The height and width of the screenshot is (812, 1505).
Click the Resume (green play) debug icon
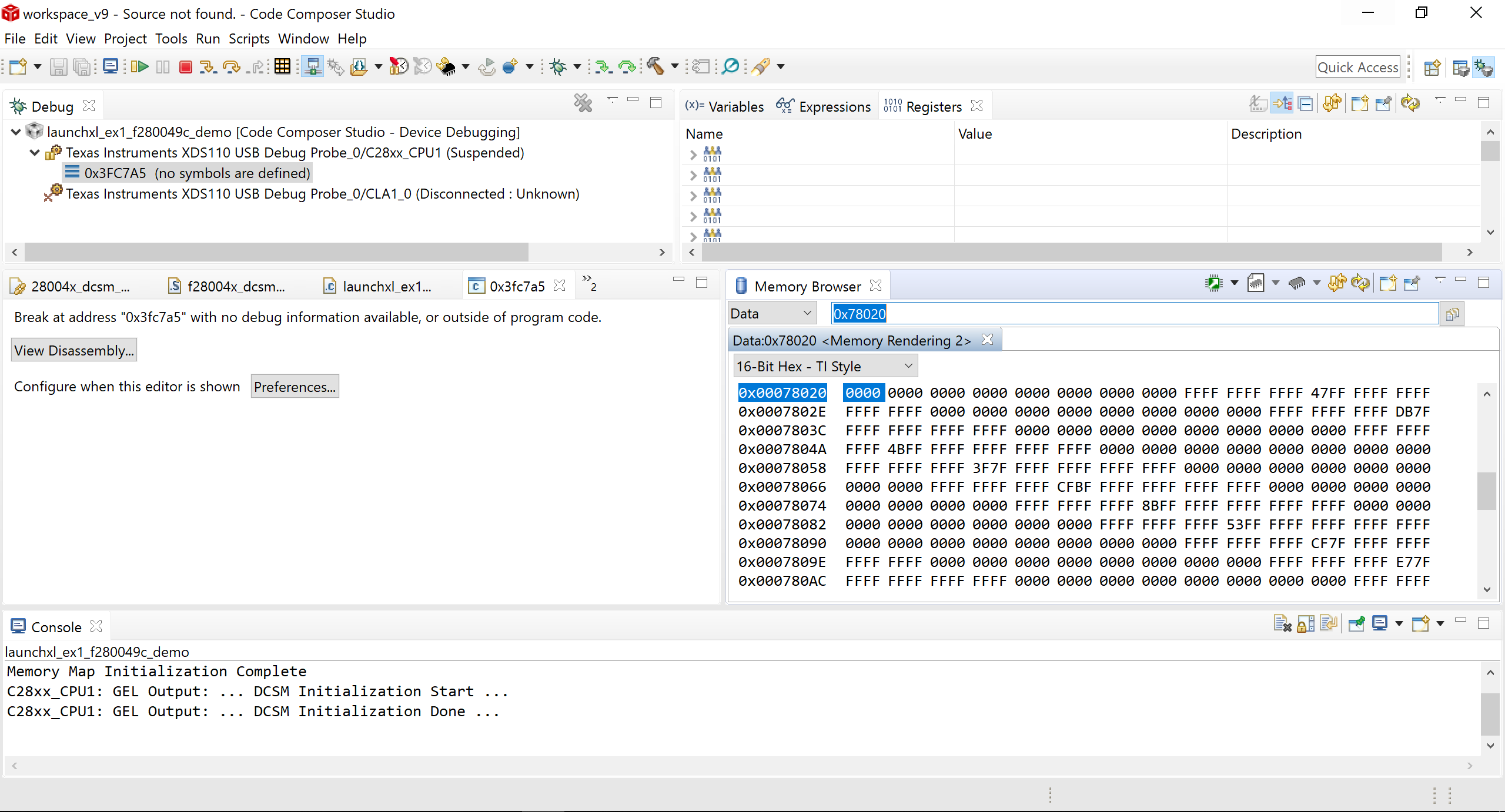coord(139,66)
